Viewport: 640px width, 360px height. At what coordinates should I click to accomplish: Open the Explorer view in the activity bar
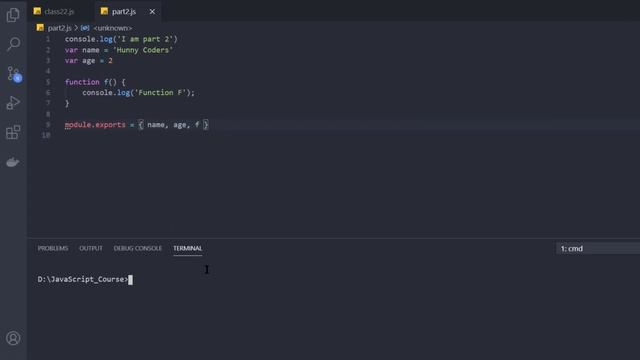click(x=13, y=15)
